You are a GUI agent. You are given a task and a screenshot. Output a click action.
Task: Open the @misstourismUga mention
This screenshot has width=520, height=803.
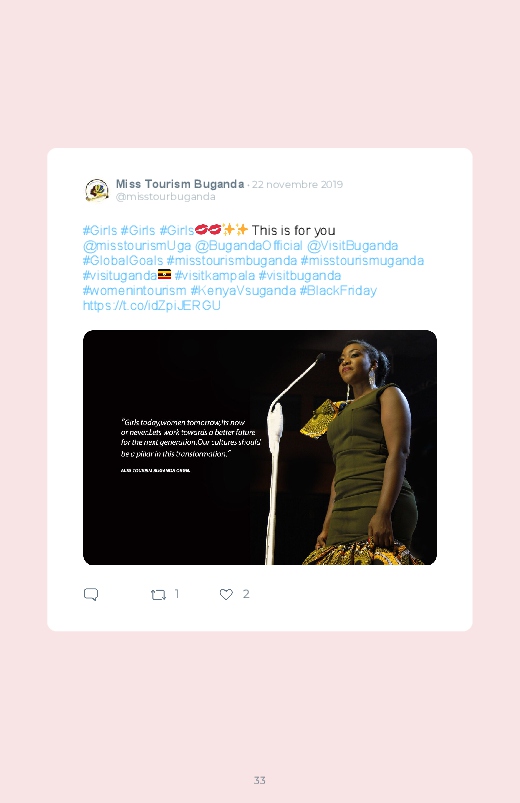pos(137,246)
